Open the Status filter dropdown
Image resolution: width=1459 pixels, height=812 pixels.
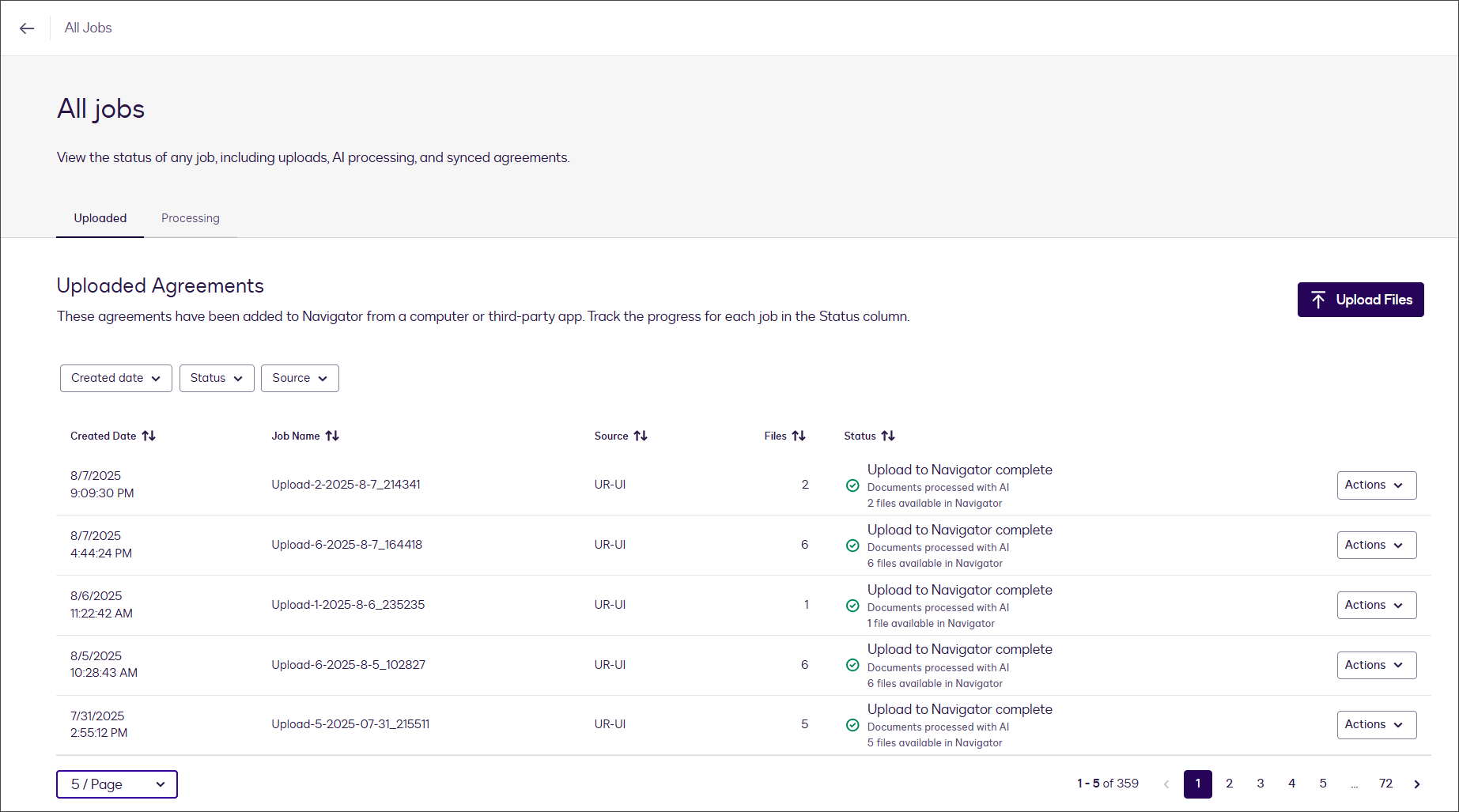pos(216,378)
